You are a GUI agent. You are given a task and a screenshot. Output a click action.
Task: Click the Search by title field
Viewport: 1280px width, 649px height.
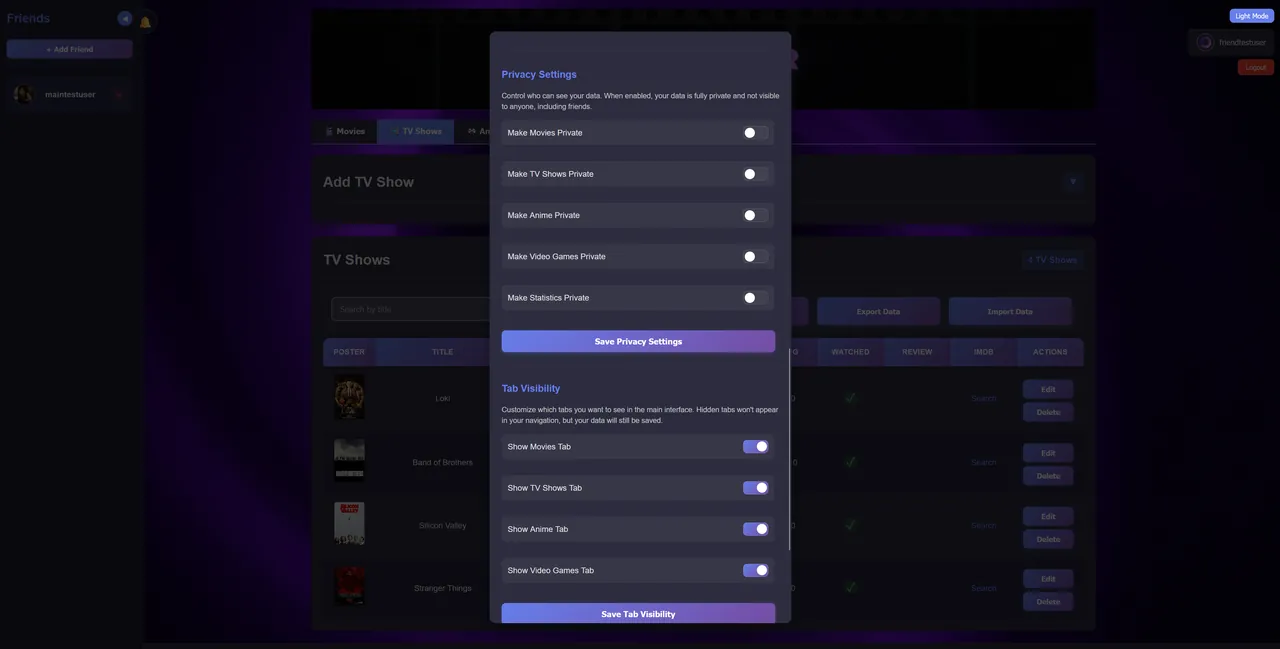click(x=411, y=309)
